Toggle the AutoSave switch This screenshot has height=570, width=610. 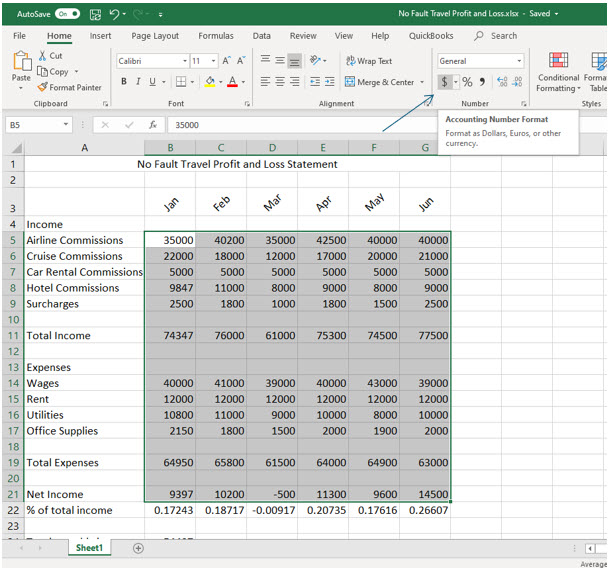click(67, 14)
